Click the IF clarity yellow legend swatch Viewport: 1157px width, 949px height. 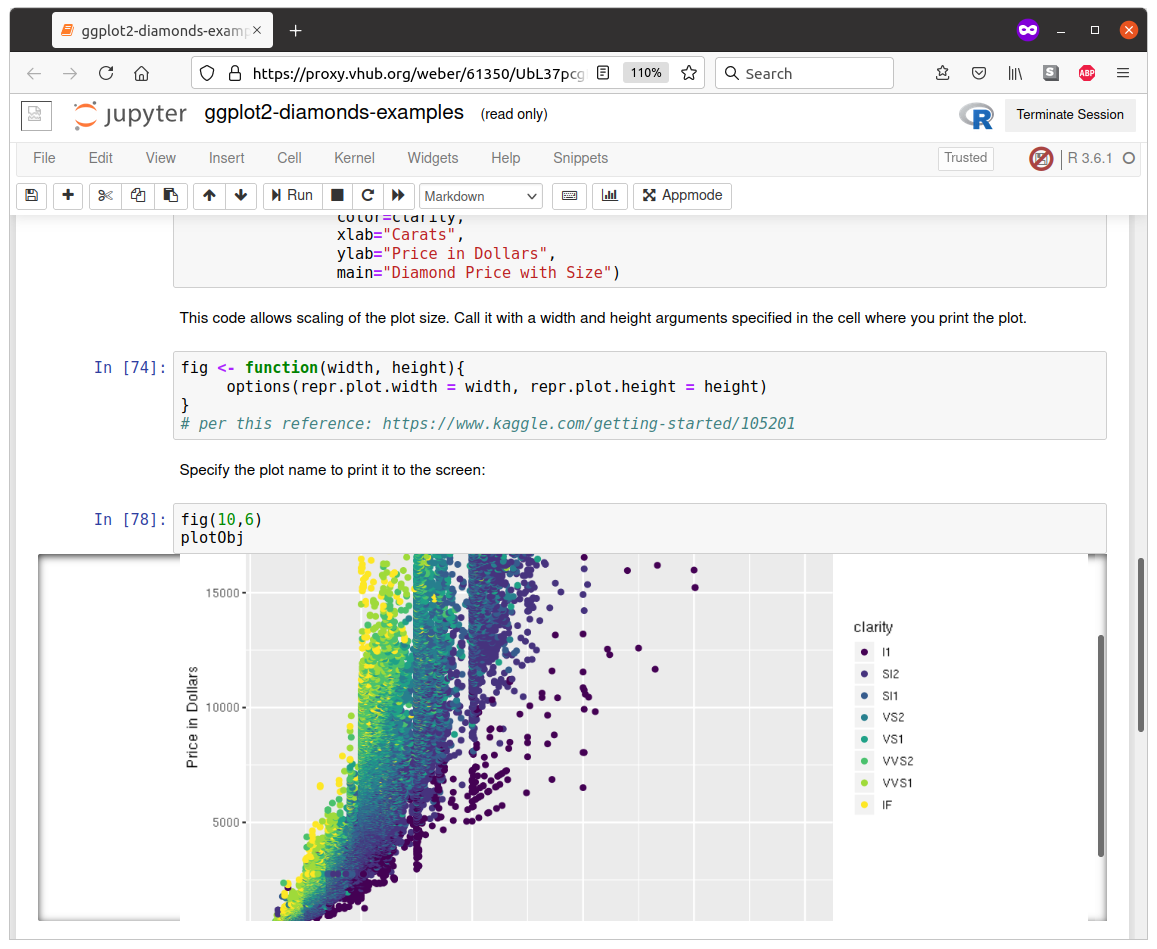(x=864, y=805)
